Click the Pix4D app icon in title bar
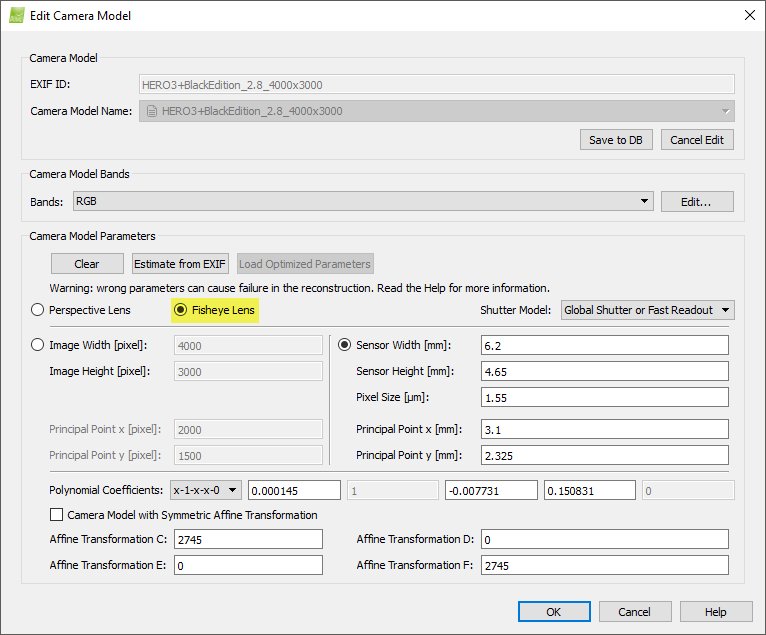 (x=17, y=16)
